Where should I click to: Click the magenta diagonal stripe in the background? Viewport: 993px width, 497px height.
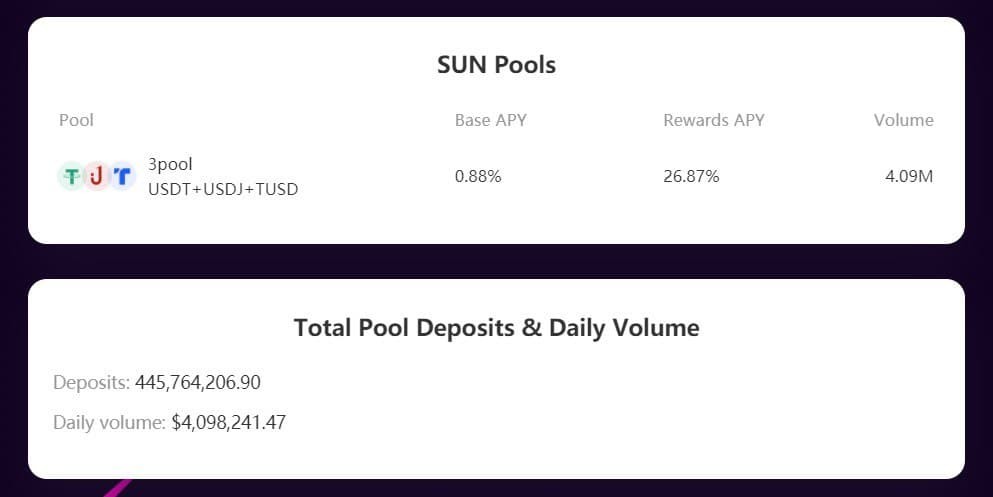click(x=118, y=488)
